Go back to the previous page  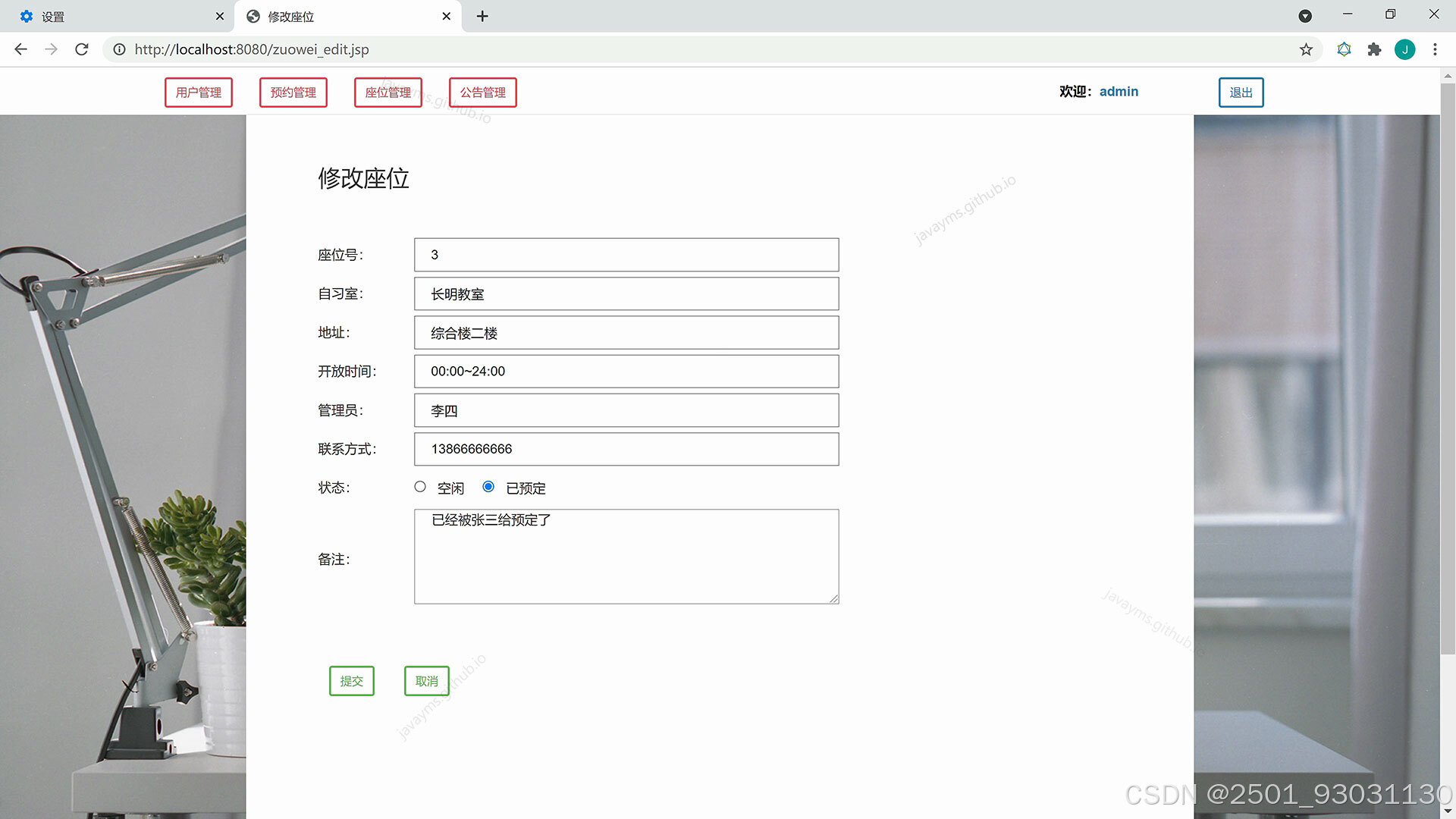(20, 49)
